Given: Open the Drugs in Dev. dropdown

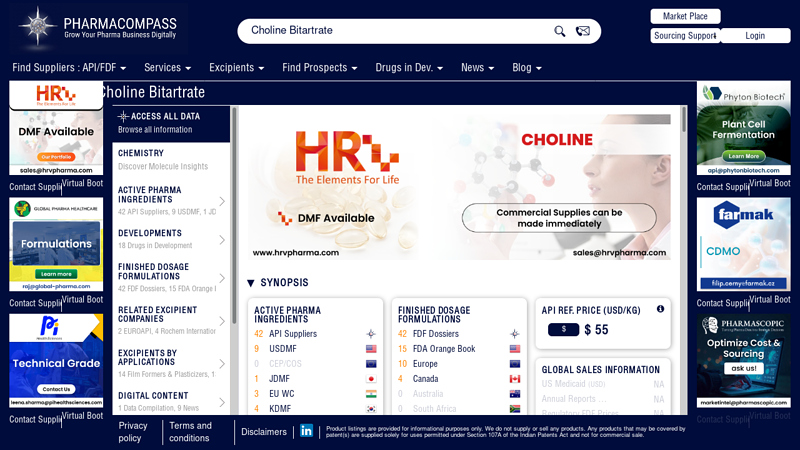Looking at the screenshot, I should (409, 67).
